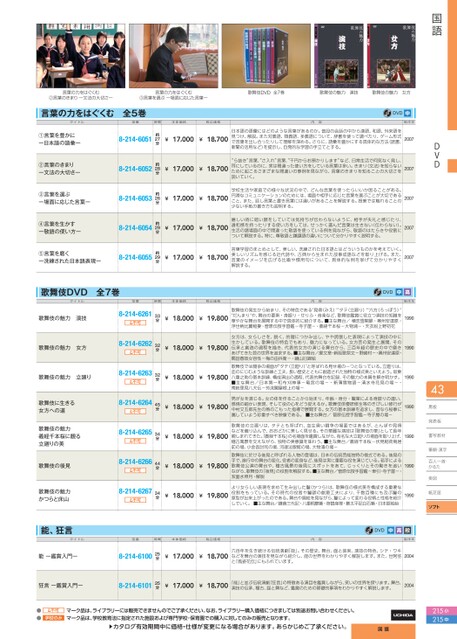The width and height of the screenshot is (457, 639).
Task: Click DVD disc icon in 言葉の力をはぐくむ header
Action: (387, 113)
